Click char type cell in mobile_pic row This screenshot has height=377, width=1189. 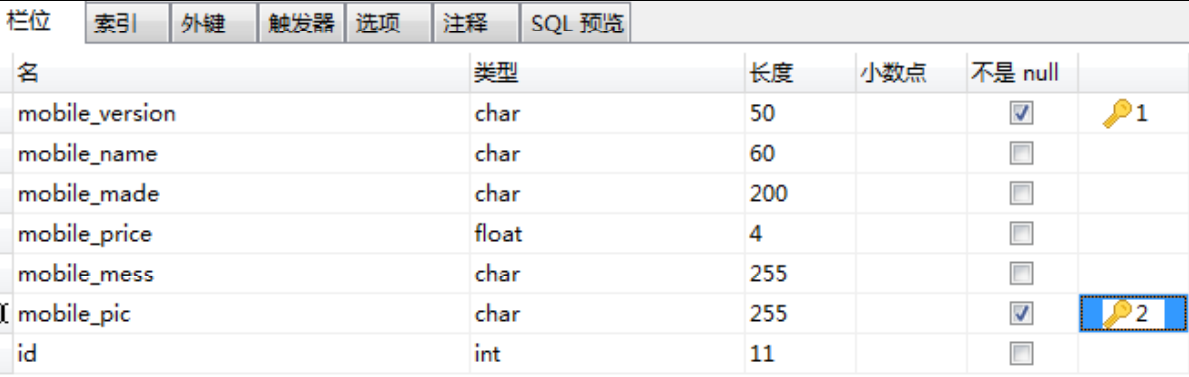[x=606, y=314]
